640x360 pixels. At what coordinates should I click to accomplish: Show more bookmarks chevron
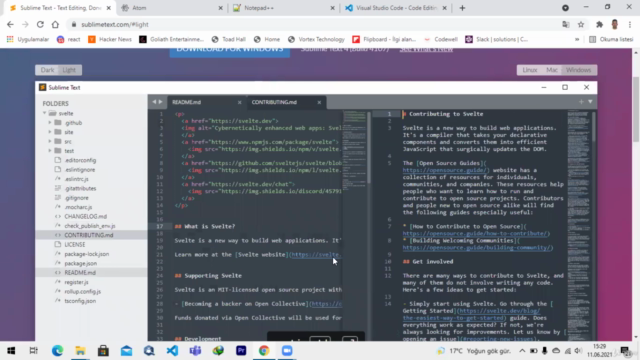[x=577, y=39]
